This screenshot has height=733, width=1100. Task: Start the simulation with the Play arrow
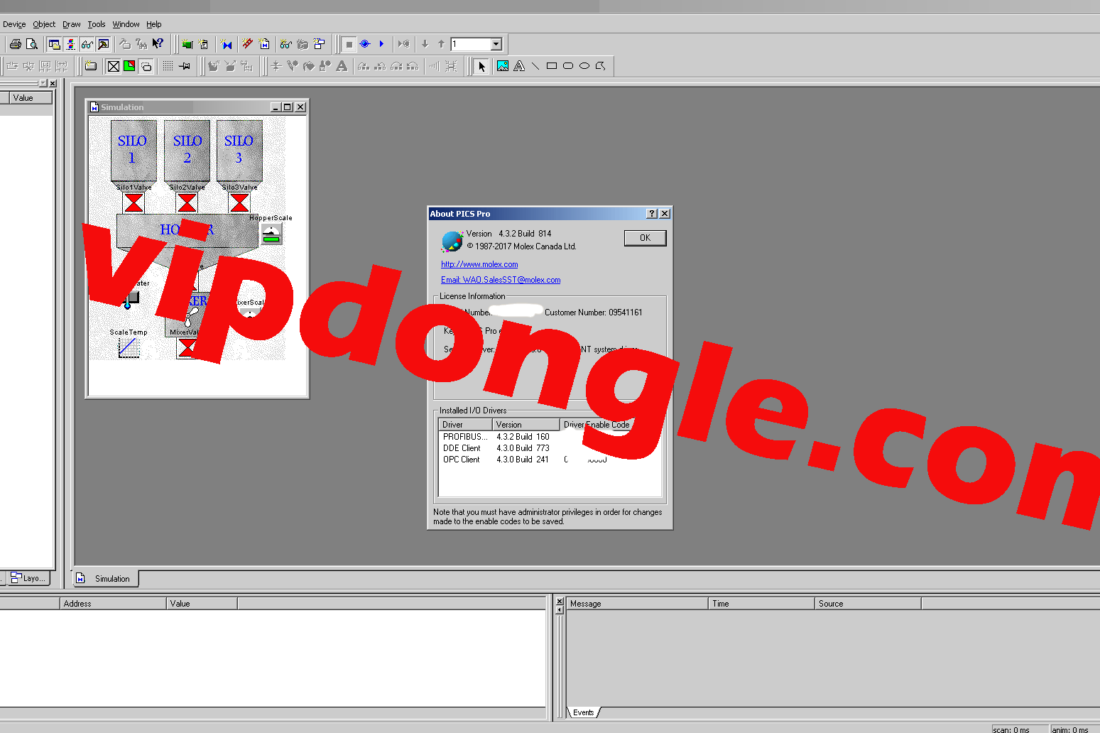pos(381,44)
